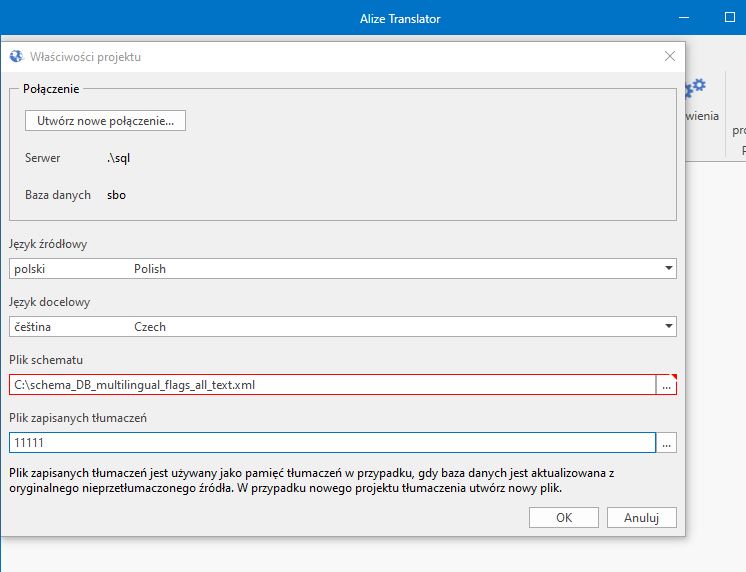Click the Połączenie group header

click(51, 89)
